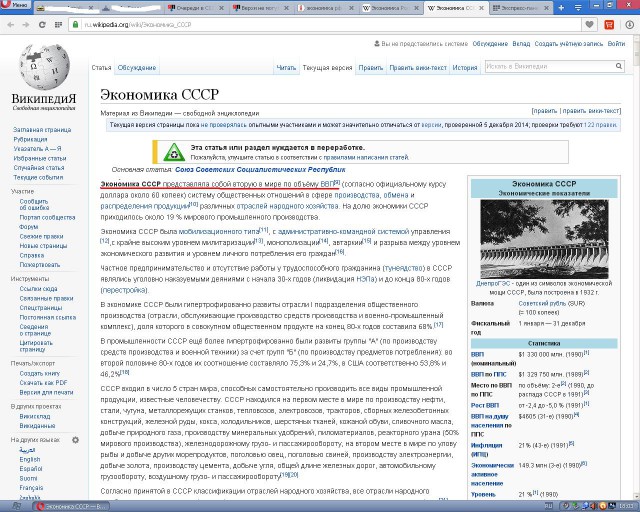Click the Вики-склад sidebar link

click(35, 416)
